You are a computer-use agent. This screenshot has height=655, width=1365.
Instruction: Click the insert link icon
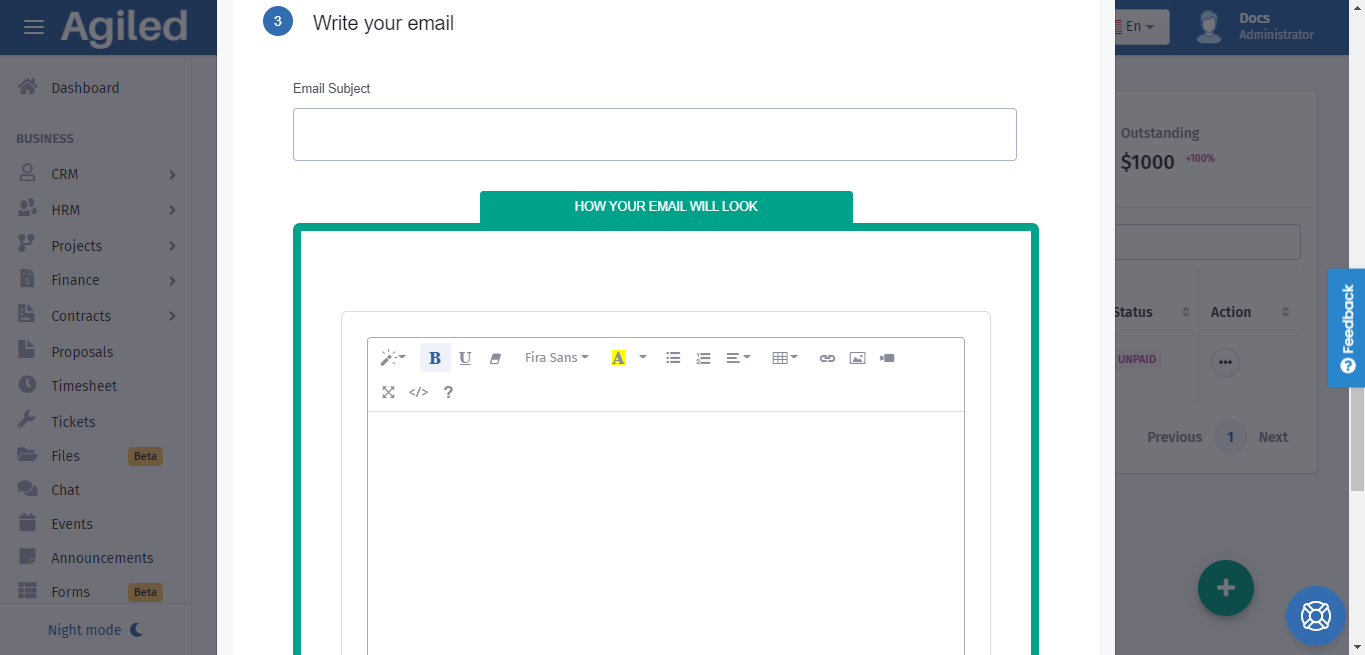827,358
